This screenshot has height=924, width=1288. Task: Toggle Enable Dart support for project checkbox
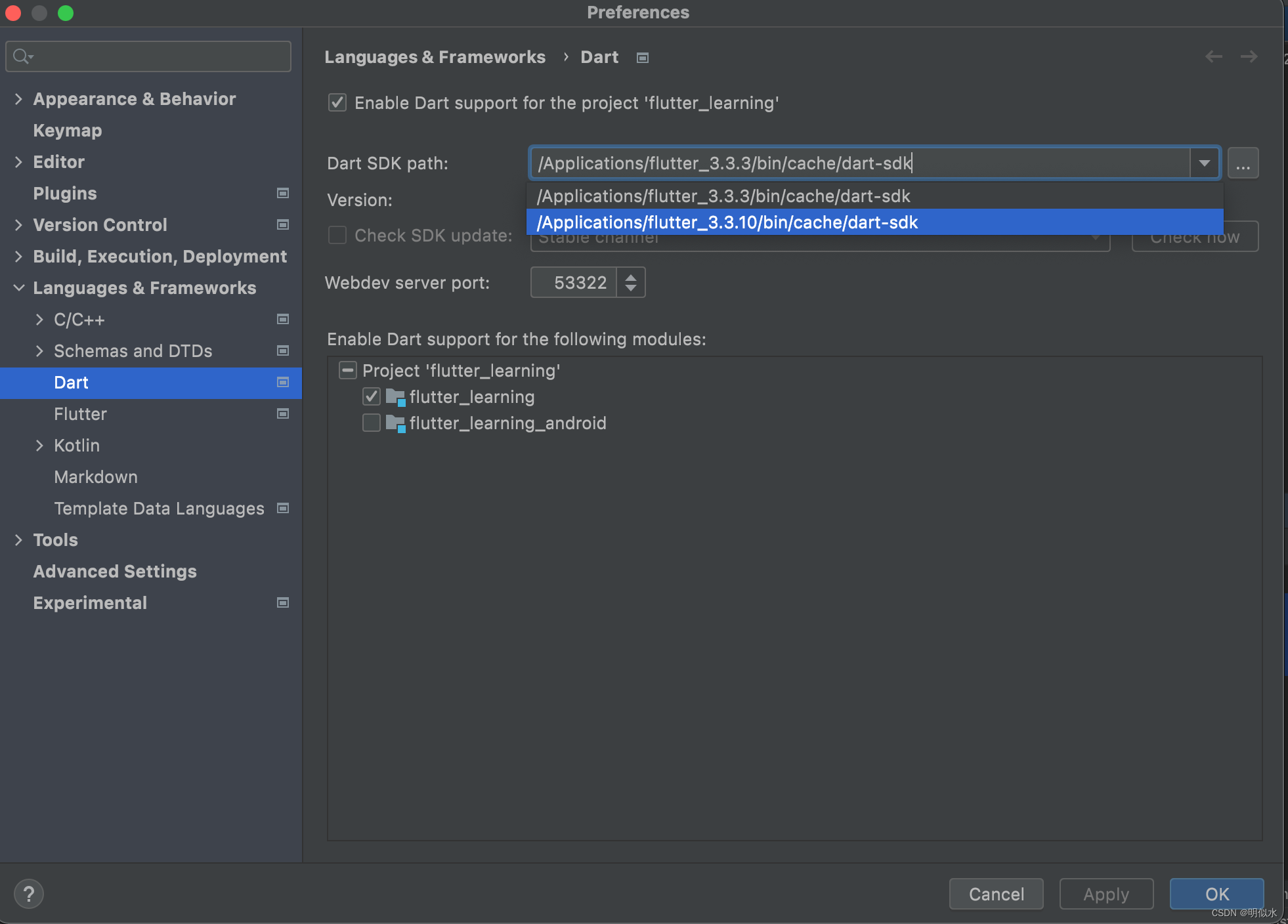tap(337, 102)
